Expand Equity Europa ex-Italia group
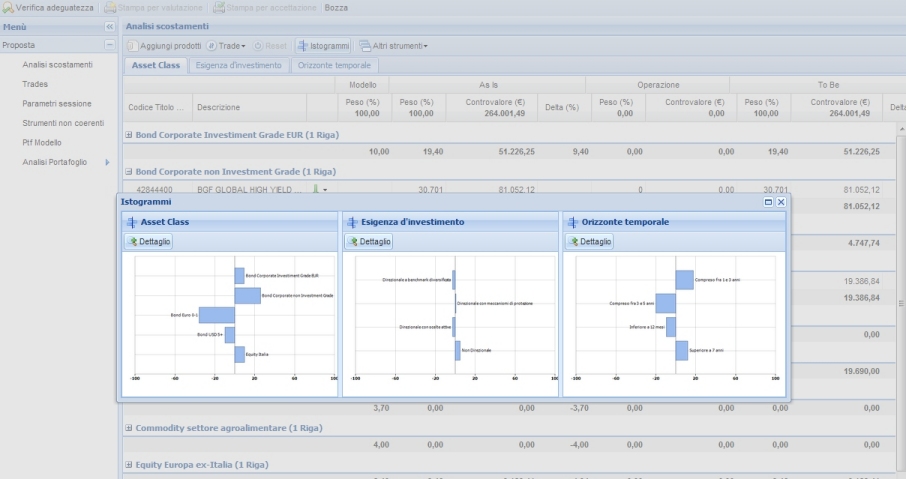 coord(129,465)
